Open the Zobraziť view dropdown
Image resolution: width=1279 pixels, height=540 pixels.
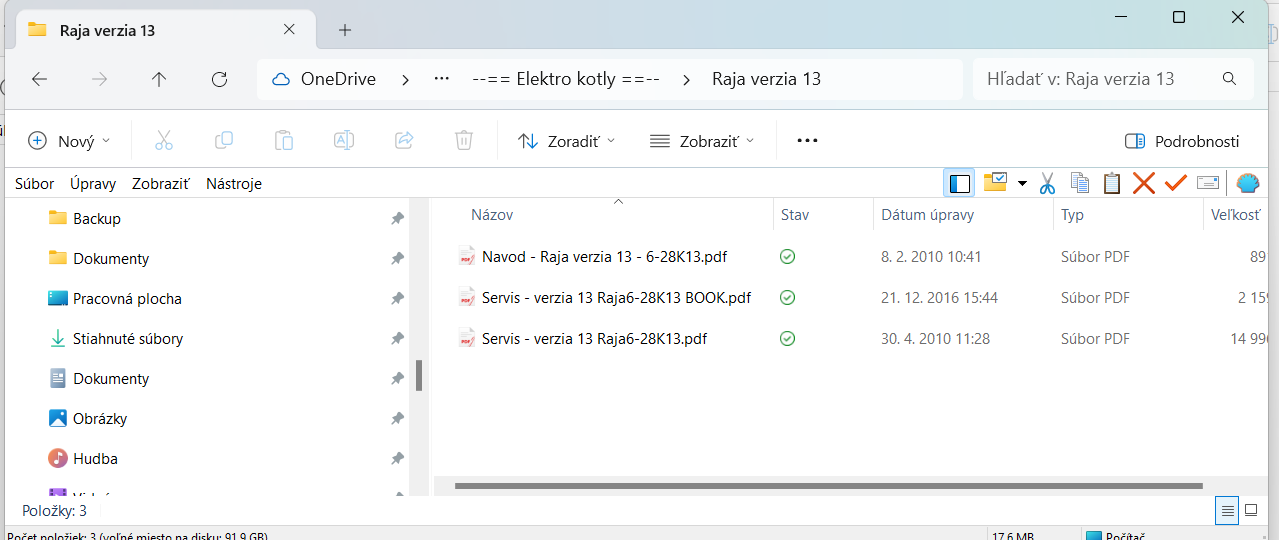click(702, 141)
